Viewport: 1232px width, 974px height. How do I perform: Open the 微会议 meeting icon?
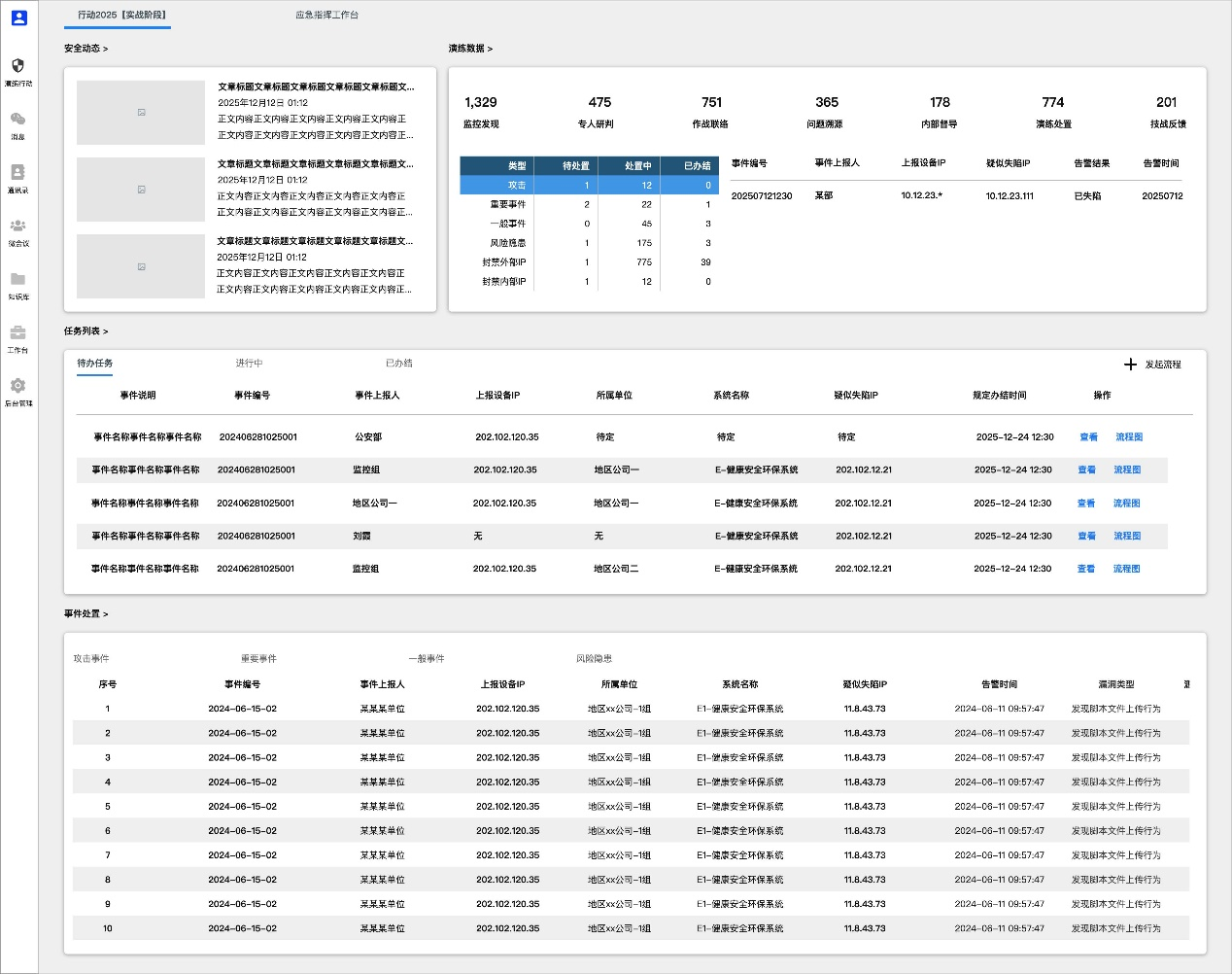click(17, 226)
